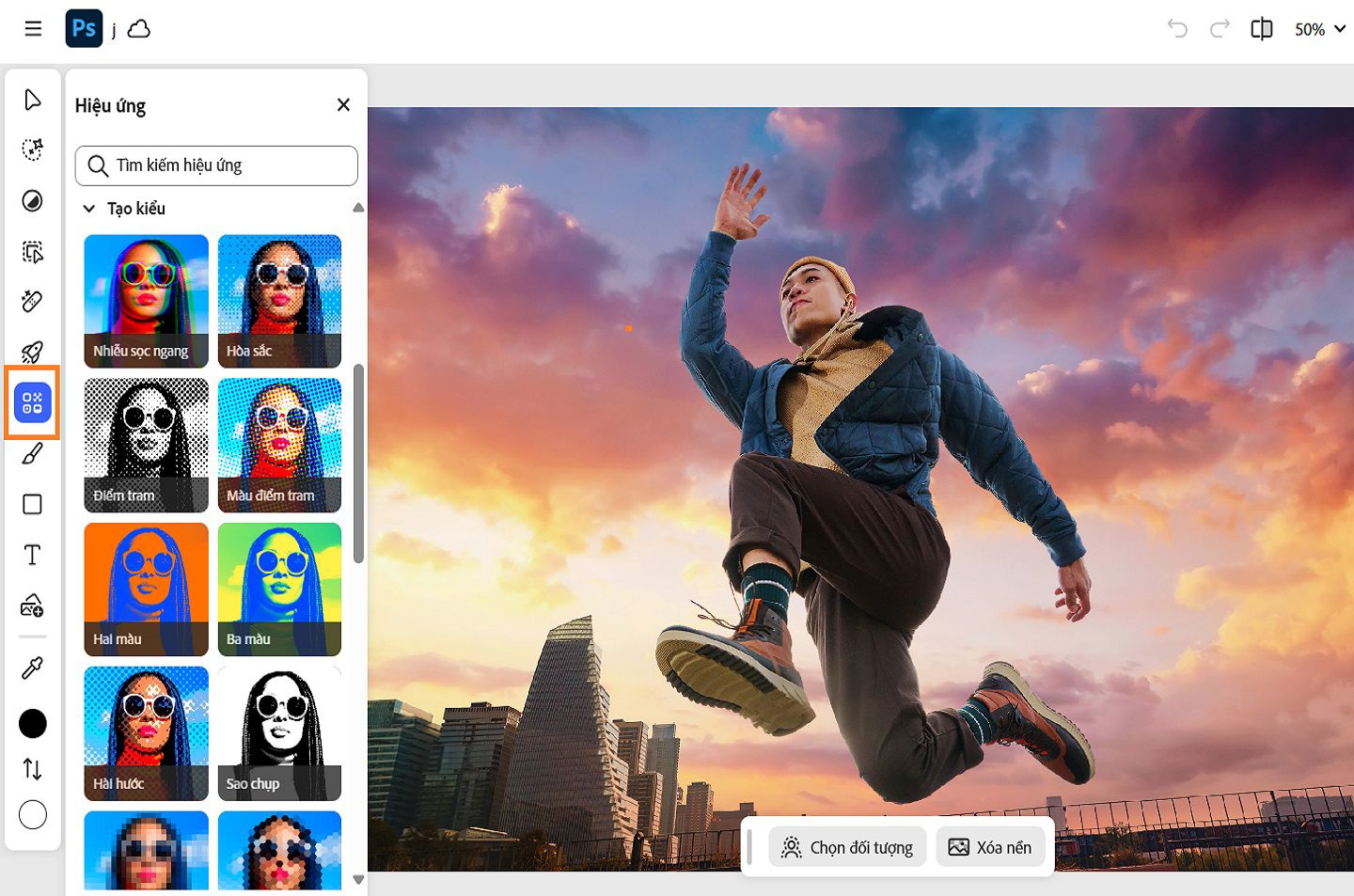The height and width of the screenshot is (896, 1354).
Task: Open the black foreground color swatch
Action: tap(33, 723)
